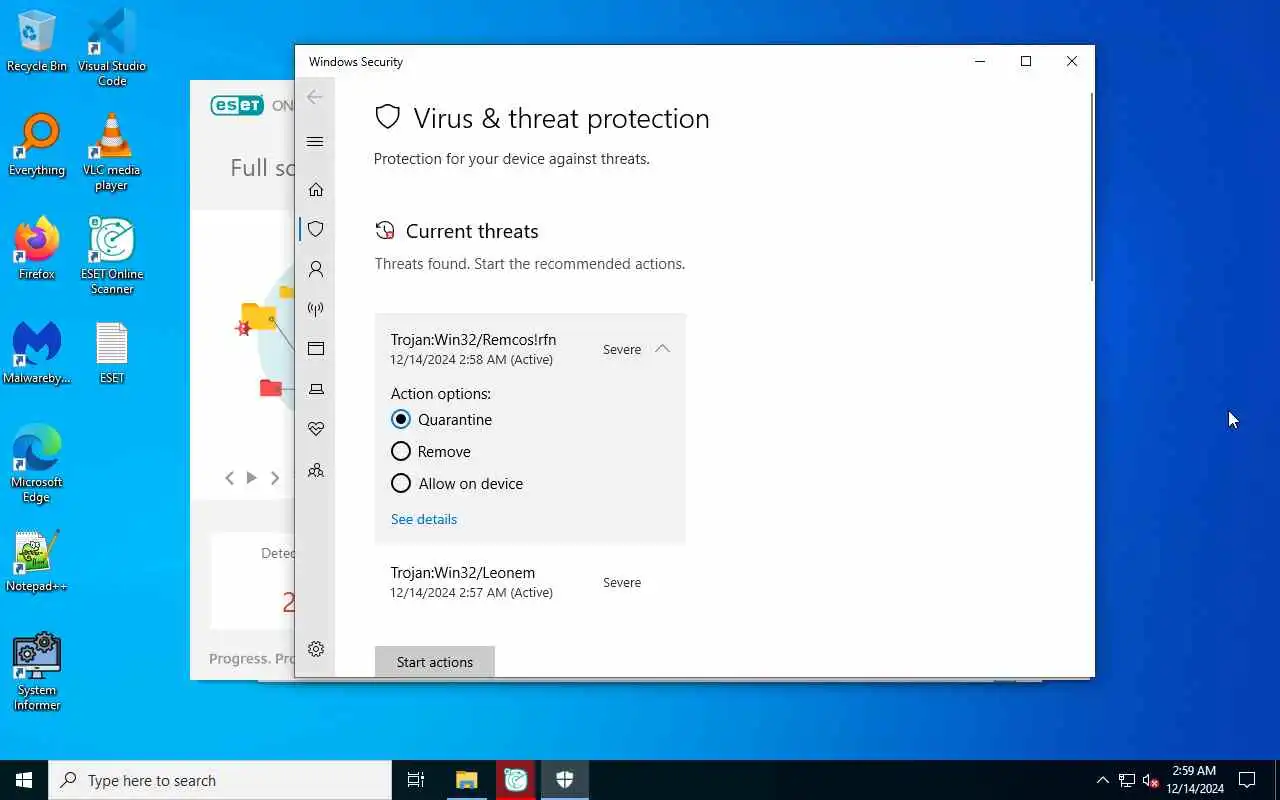1280x800 pixels.
Task: Click the Current threats heading
Action: [x=472, y=231]
